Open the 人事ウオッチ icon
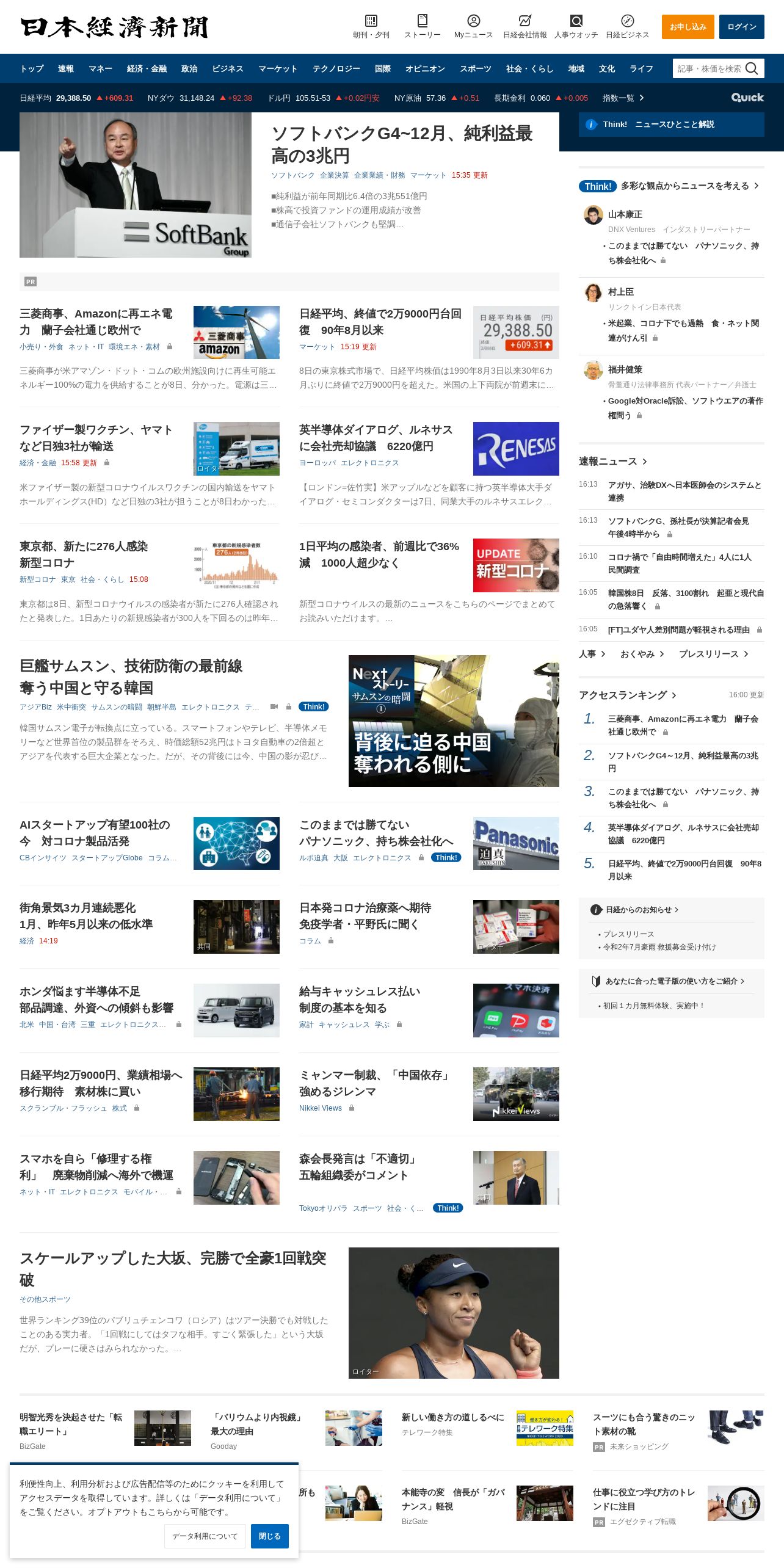This screenshot has height=1568, width=784. [x=576, y=21]
